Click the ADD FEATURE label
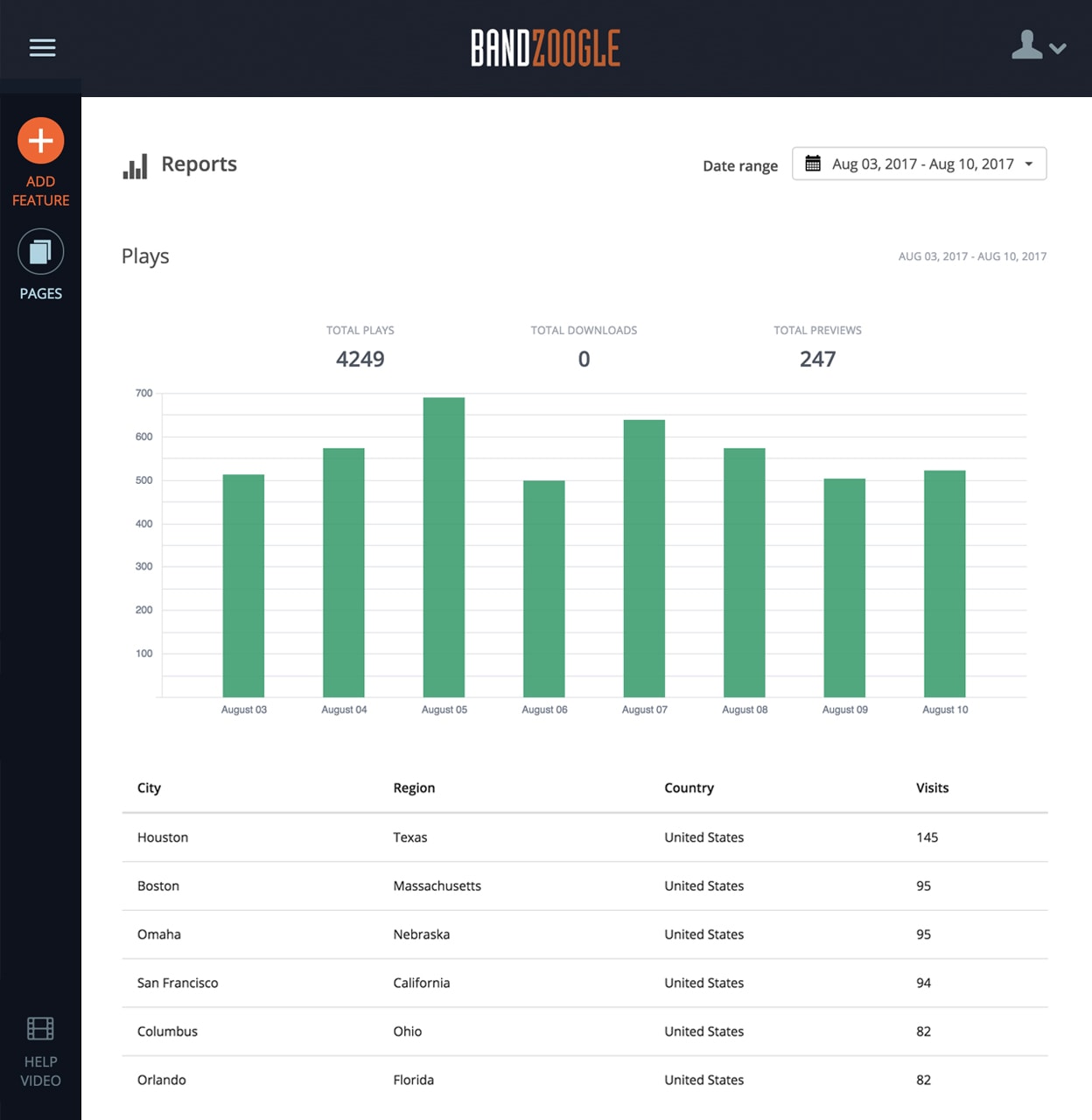 [41, 190]
